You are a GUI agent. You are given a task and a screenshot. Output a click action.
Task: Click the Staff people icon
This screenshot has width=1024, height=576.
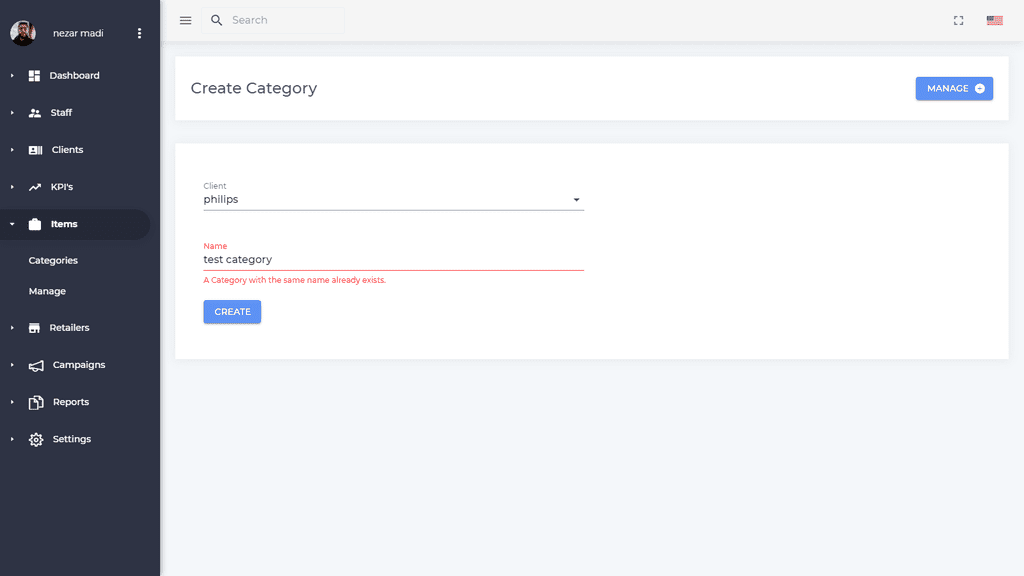[35, 113]
